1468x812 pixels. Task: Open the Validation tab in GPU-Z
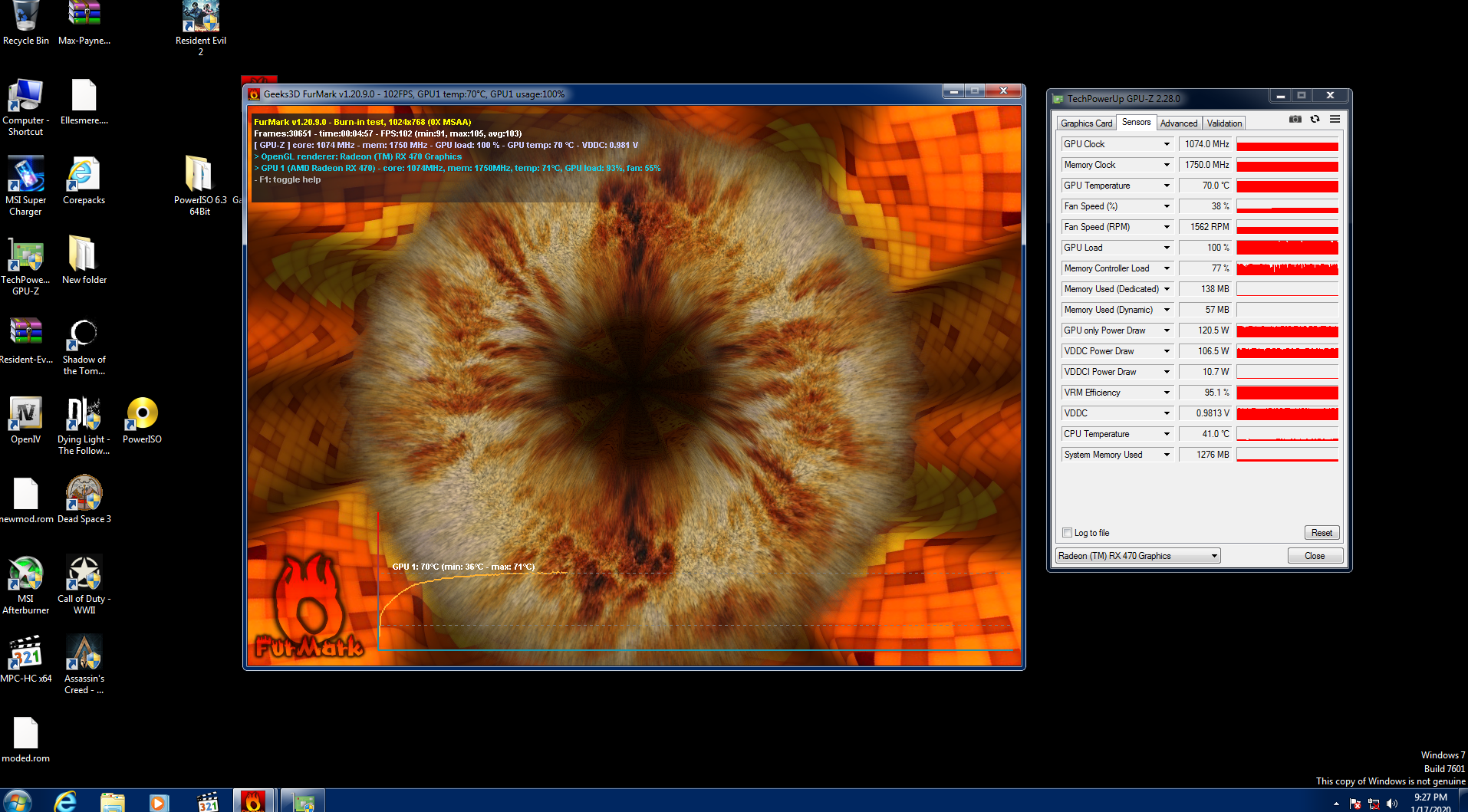click(x=1224, y=123)
